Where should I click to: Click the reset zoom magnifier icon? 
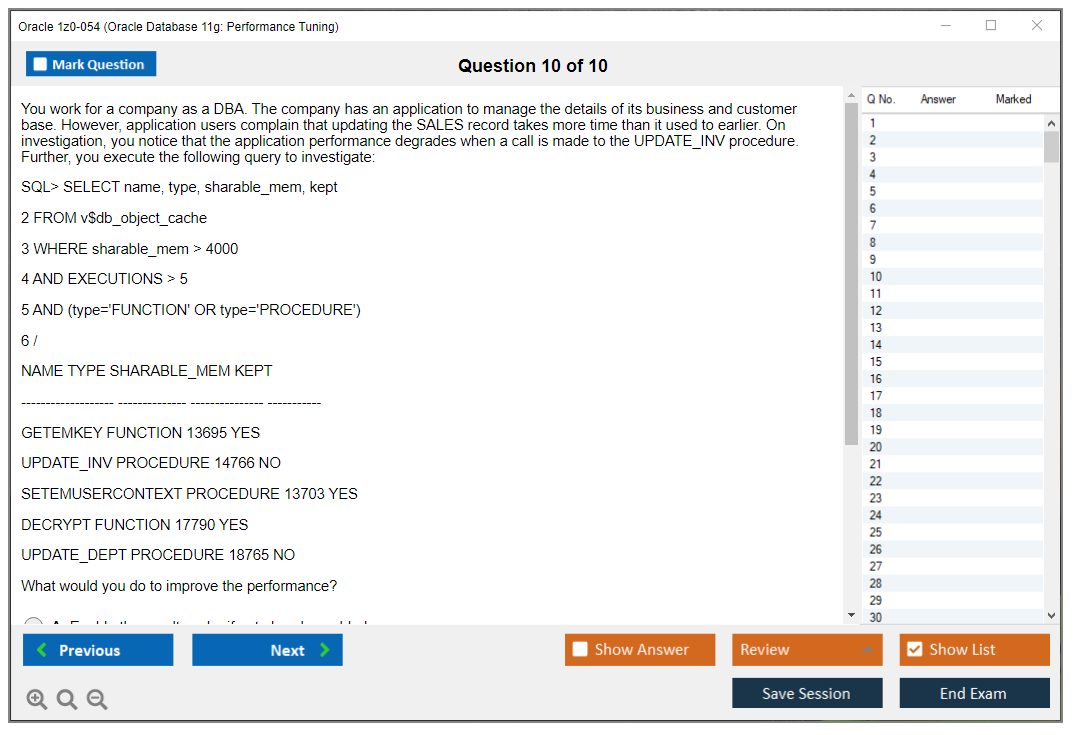pos(67,700)
